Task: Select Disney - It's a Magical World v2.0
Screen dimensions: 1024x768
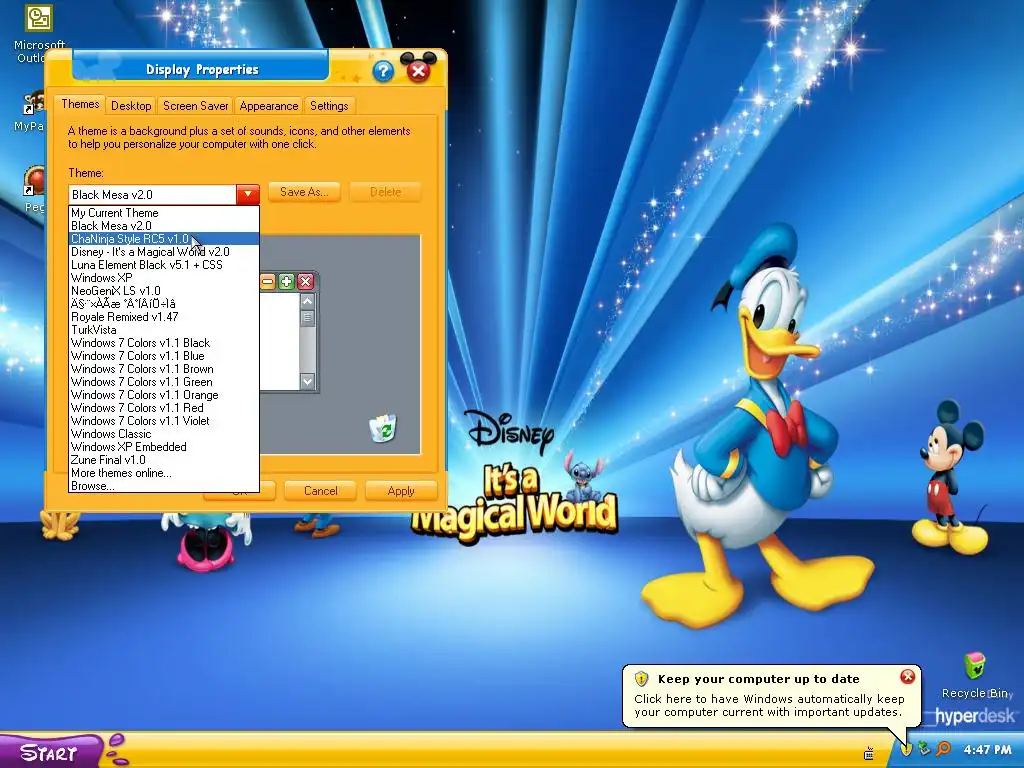Action: point(164,252)
